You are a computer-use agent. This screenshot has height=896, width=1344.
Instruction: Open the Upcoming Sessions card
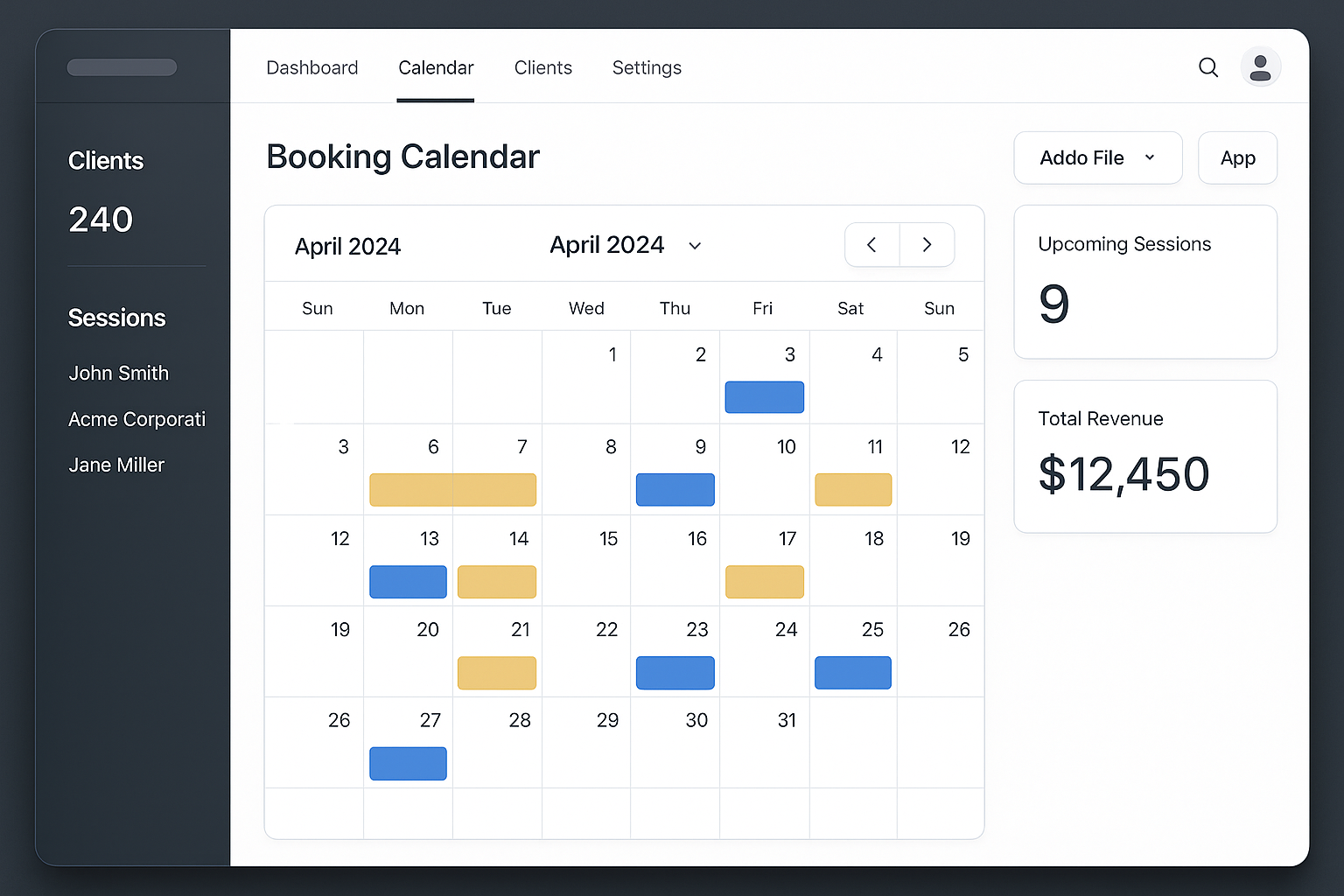pyautogui.click(x=1144, y=282)
